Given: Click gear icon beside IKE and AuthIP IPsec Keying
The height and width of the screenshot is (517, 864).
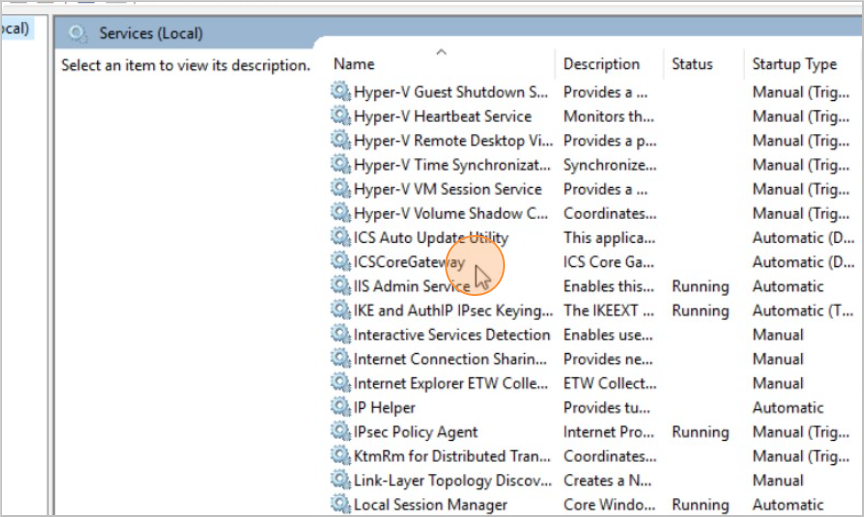Looking at the screenshot, I should (x=341, y=310).
